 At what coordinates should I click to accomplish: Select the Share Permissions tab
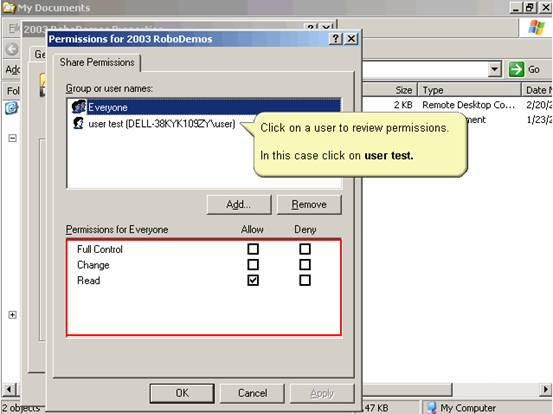point(97,62)
